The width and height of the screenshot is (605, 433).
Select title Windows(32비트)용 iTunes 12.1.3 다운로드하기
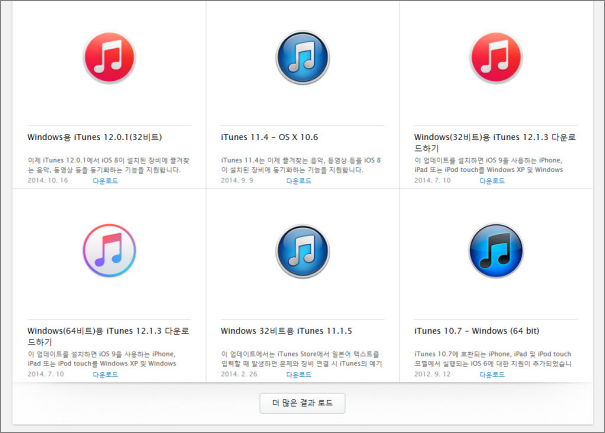point(495,142)
